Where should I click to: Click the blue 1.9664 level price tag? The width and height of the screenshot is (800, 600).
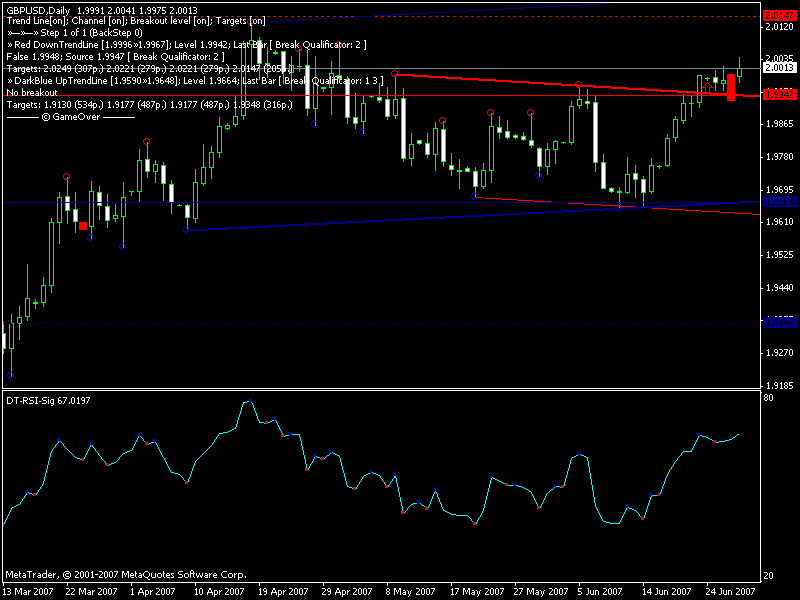(x=779, y=202)
